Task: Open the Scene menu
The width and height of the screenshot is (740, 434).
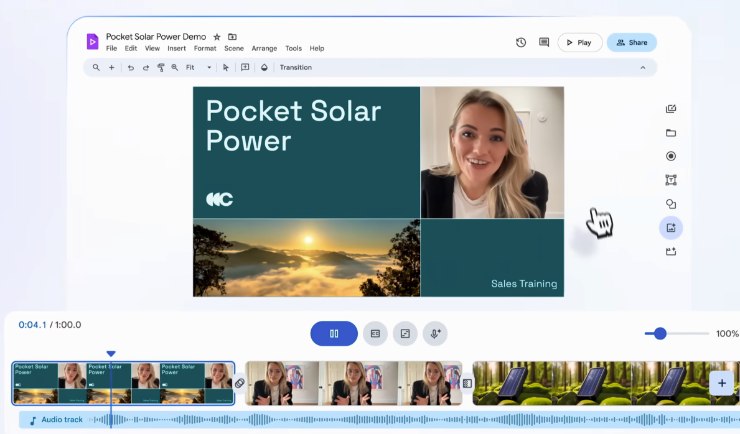Action: pyautogui.click(x=234, y=48)
